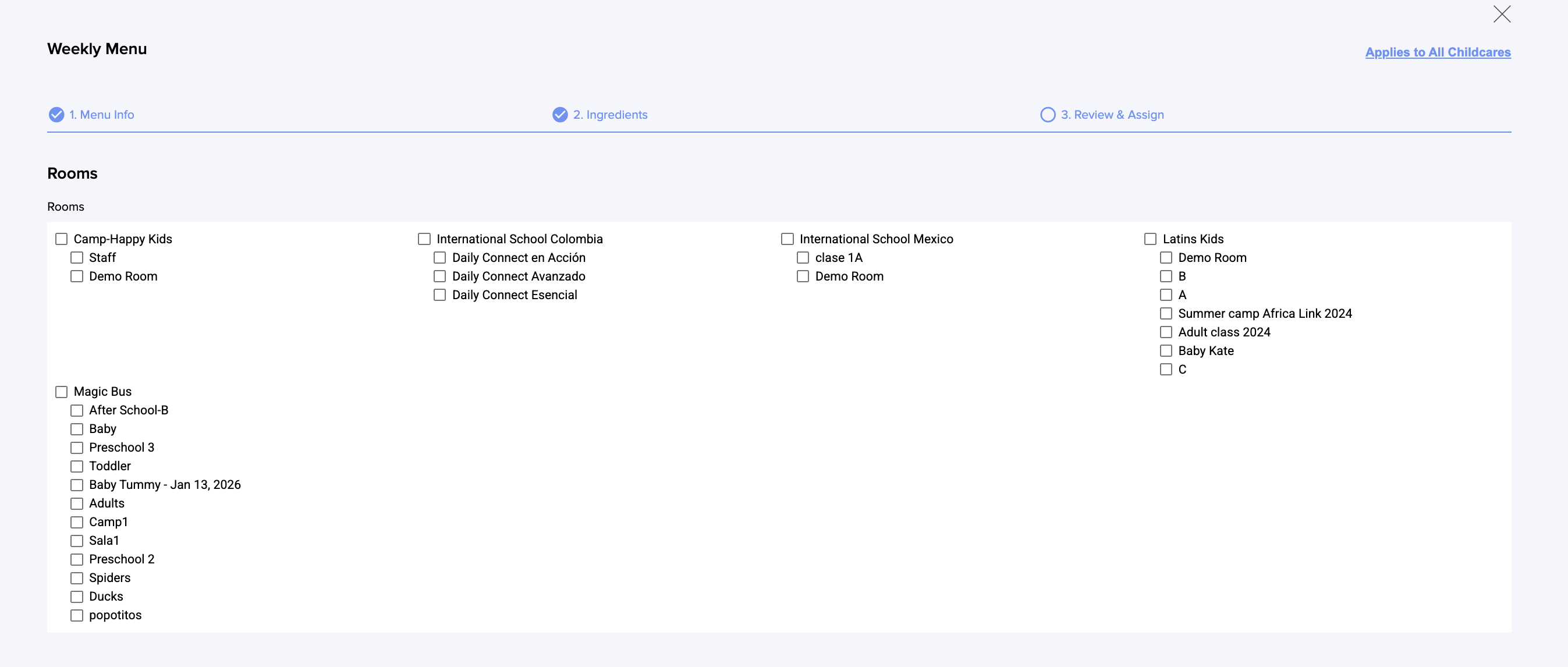Click the Review & Assign step circle icon
The image size is (1568, 667).
(1047, 115)
